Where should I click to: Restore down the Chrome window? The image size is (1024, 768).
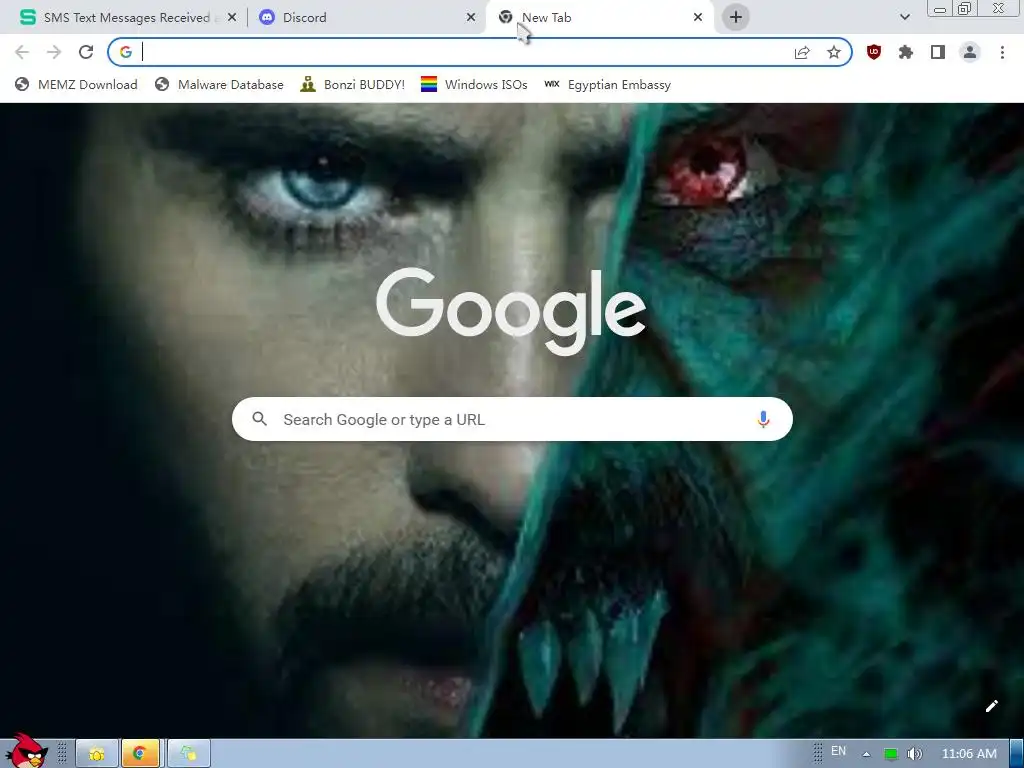(x=964, y=8)
